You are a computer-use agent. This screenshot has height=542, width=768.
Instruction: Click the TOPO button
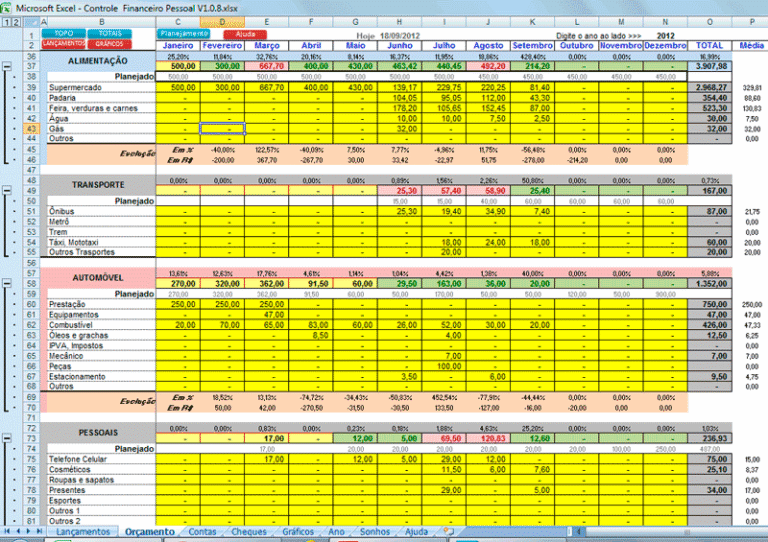[x=64, y=33]
